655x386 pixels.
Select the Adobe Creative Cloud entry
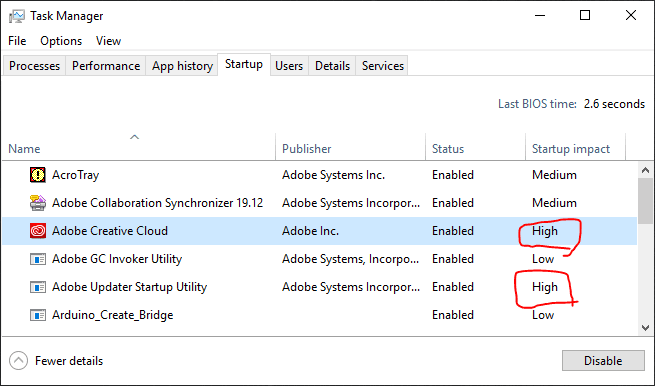point(110,231)
